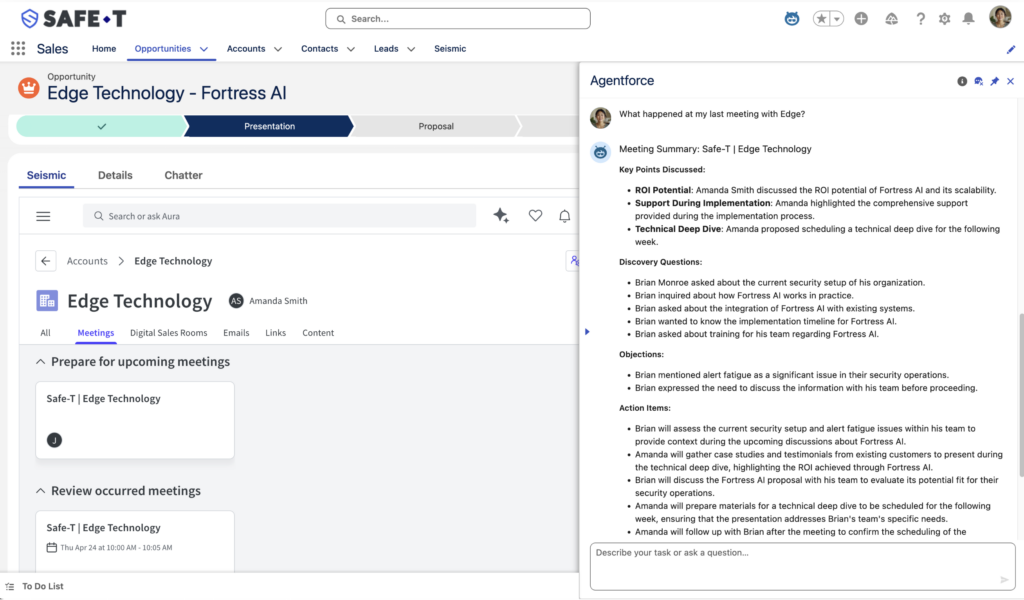Screen dimensions: 1024x600
Task: Click the Aura sparkle icon in Seismic
Action: point(501,216)
